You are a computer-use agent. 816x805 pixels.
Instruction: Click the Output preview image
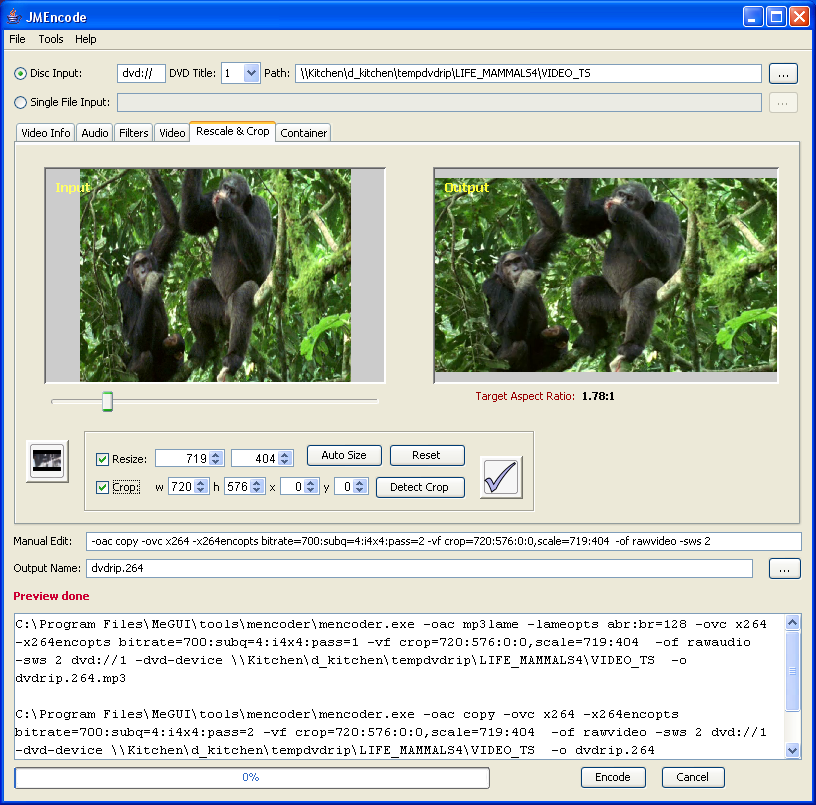(606, 275)
